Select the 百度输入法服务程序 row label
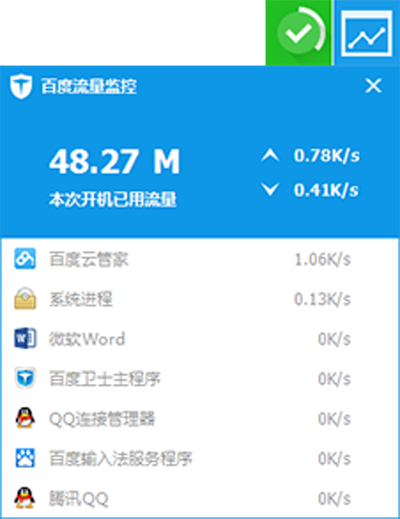Screen dimensions: 400x519 [121, 459]
